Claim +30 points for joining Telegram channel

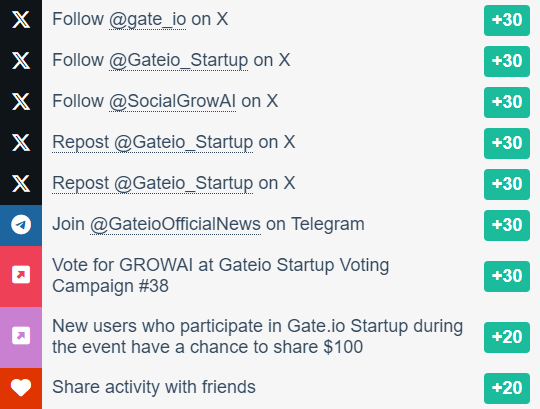click(507, 225)
